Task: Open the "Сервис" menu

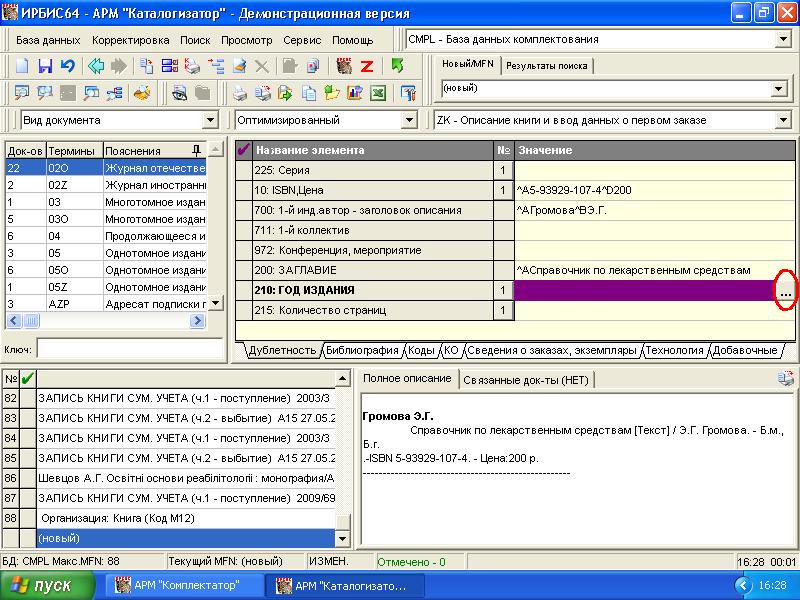Action: 302,40
